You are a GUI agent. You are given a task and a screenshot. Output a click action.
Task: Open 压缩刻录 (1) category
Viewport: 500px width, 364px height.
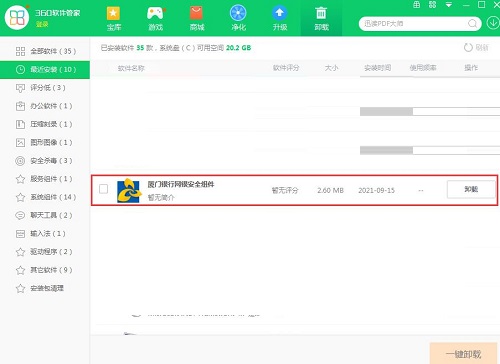[x=45, y=124]
